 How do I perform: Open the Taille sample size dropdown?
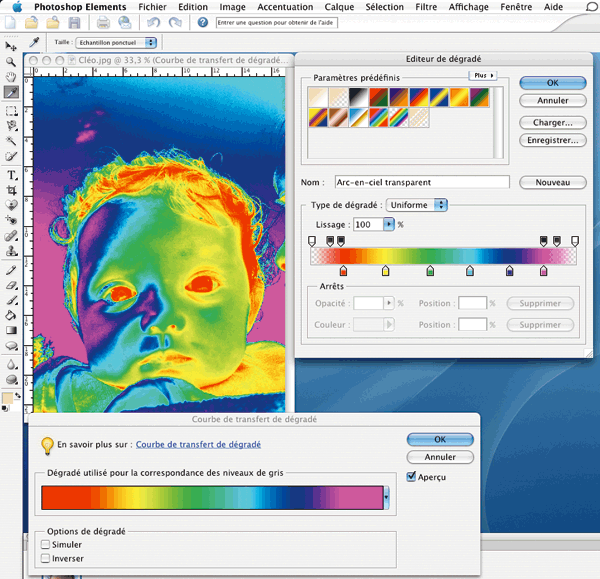[x=116, y=43]
